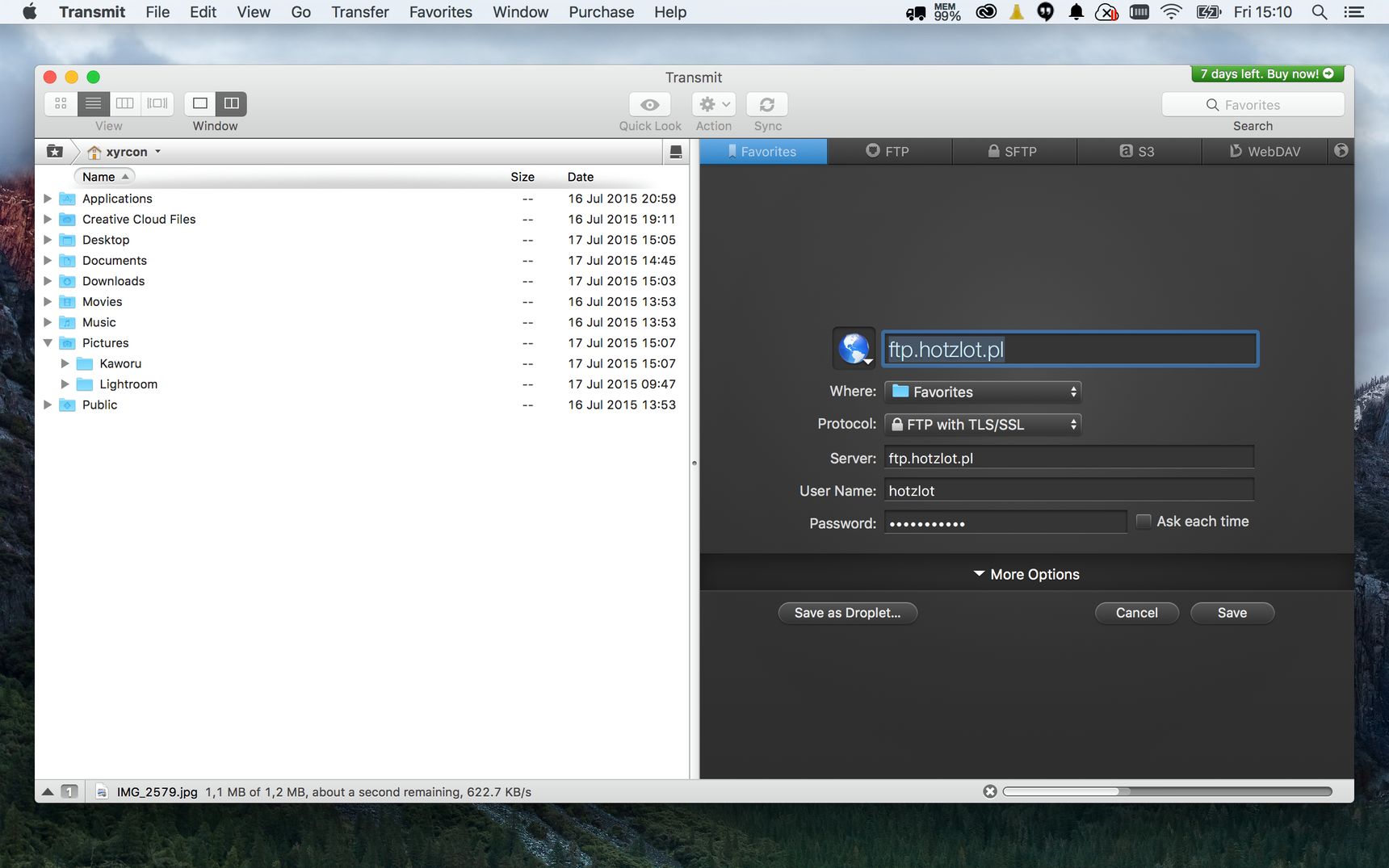
Task: Switch to the S3 tab
Action: [x=1139, y=151]
